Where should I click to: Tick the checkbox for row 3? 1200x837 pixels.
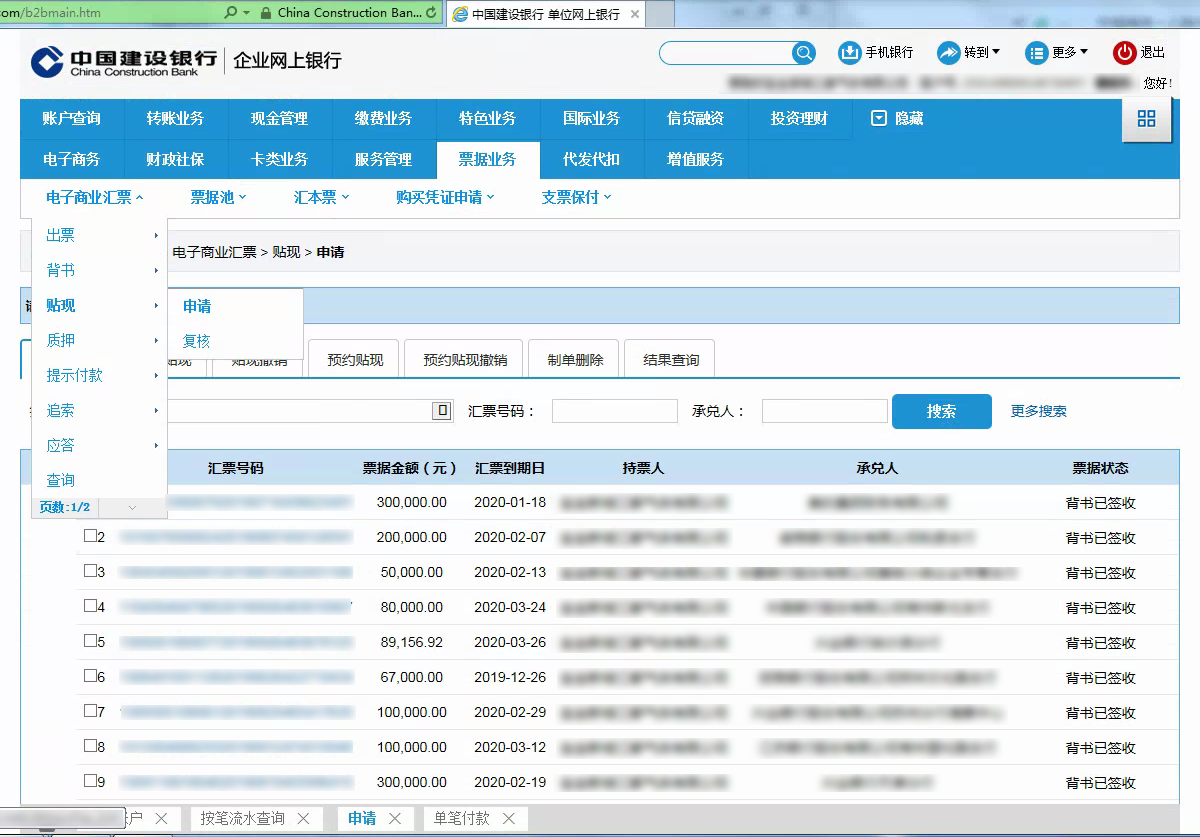pyautogui.click(x=90, y=571)
